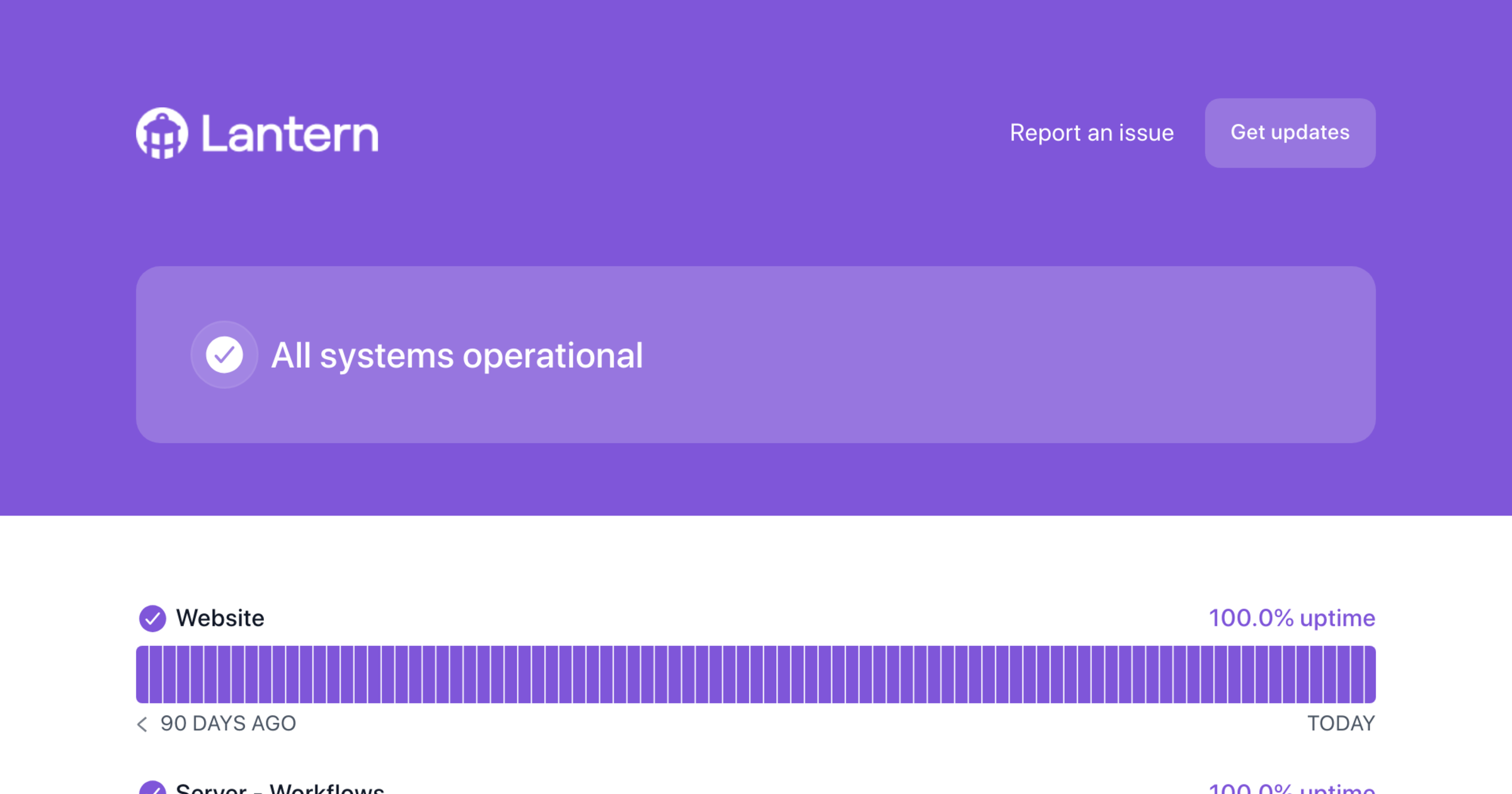Go back using the left chevron arrow
1512x794 pixels.
[x=142, y=724]
